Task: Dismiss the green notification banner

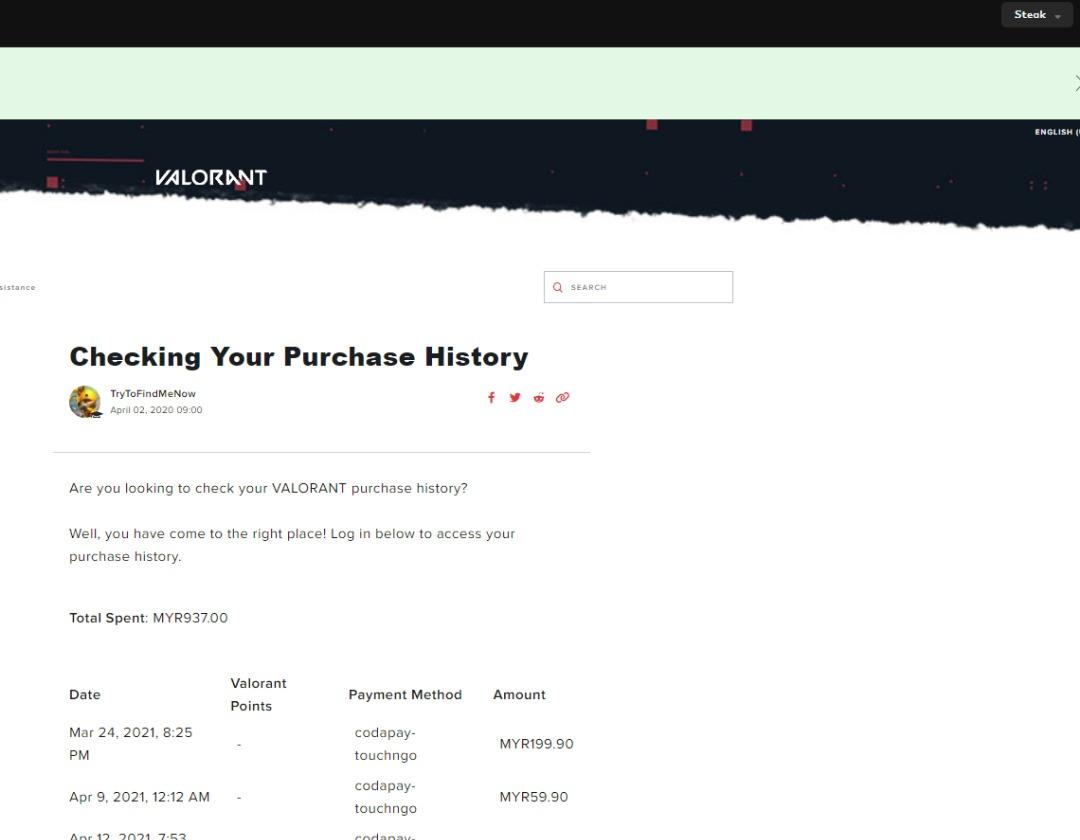Action: click(x=1075, y=83)
